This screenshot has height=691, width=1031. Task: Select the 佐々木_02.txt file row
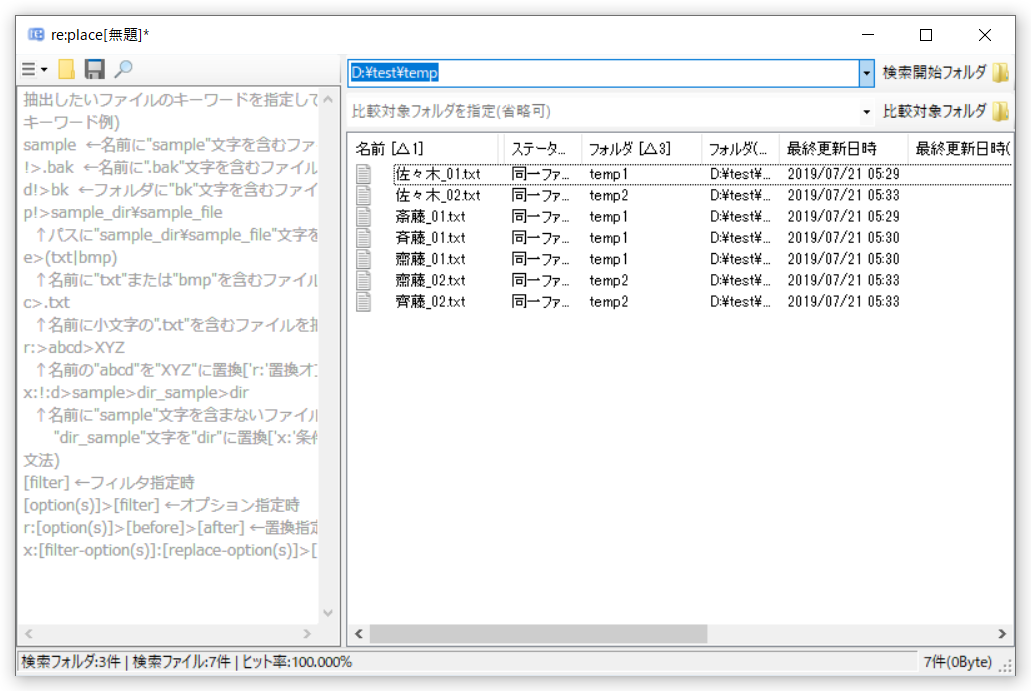(683, 195)
